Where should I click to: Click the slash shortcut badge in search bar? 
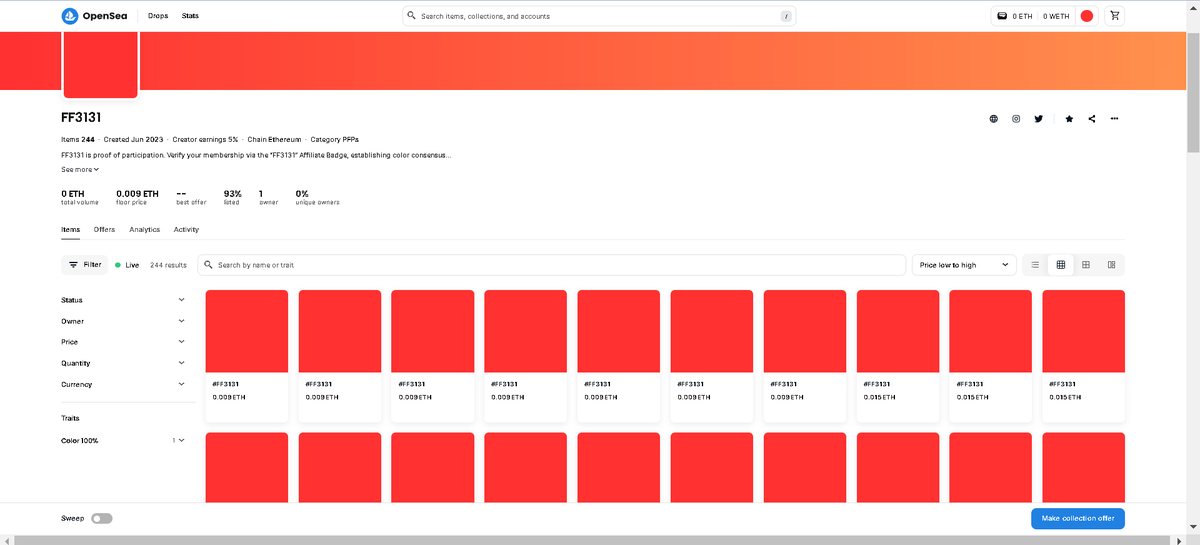[787, 16]
